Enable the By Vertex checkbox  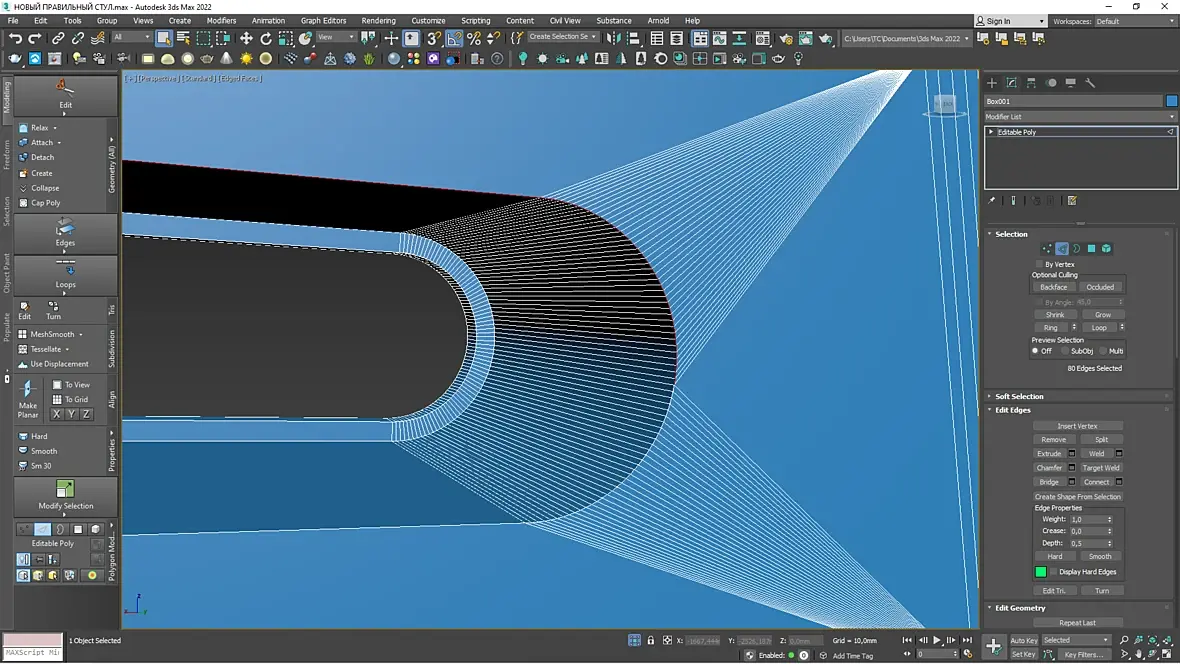pyautogui.click(x=1039, y=264)
